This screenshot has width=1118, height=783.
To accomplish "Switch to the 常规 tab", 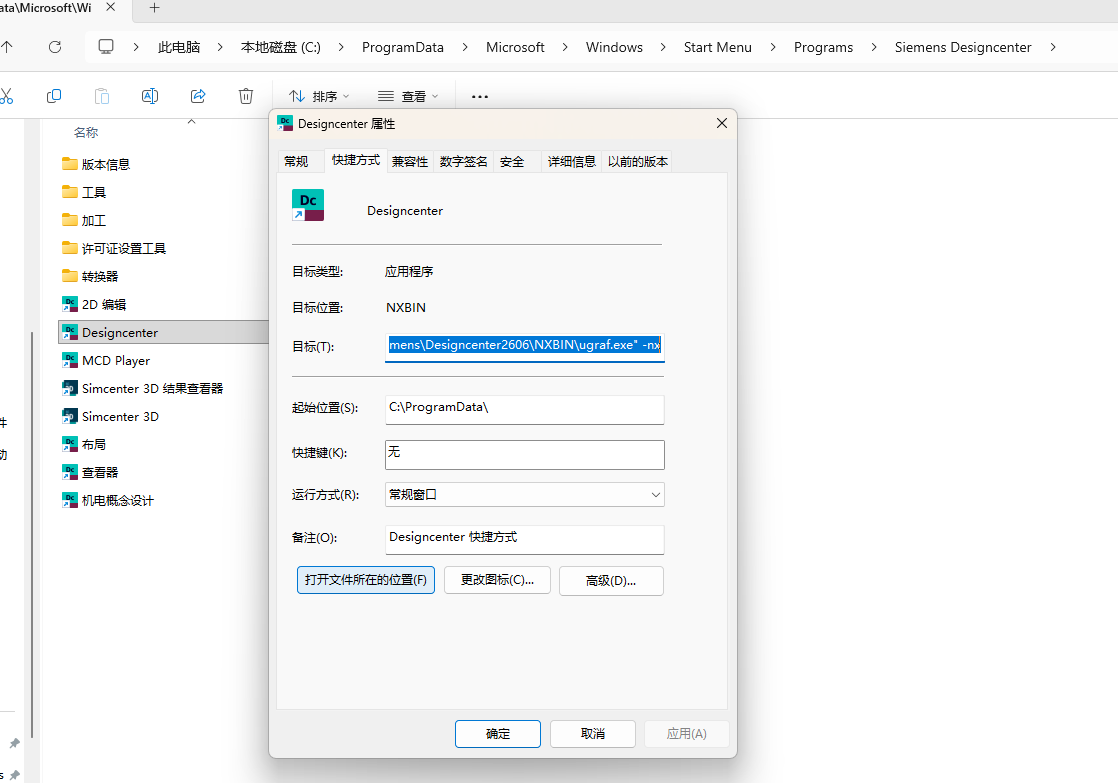I will 296,162.
